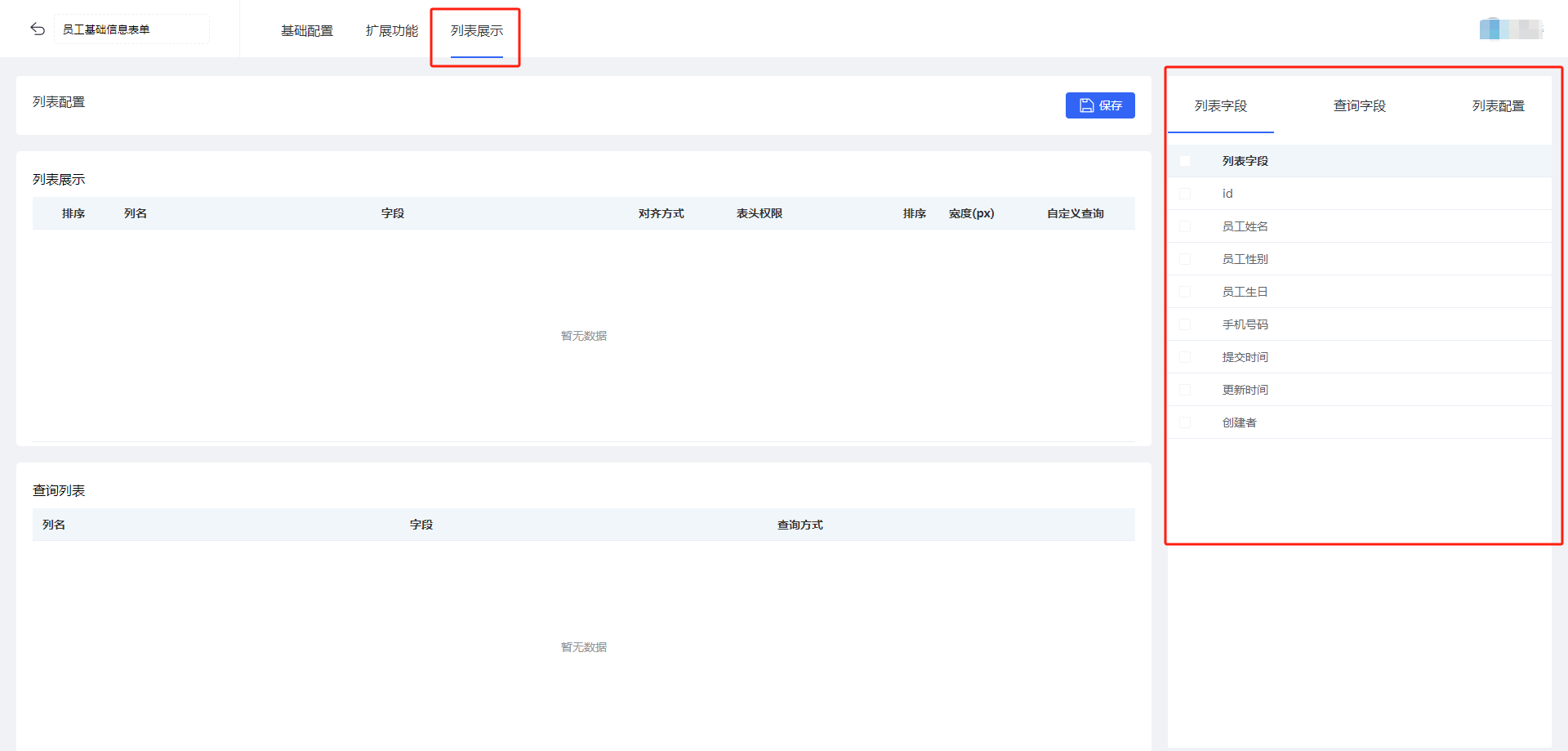Click the 保存 save button
The width and height of the screenshot is (1568, 751).
pyautogui.click(x=1099, y=105)
